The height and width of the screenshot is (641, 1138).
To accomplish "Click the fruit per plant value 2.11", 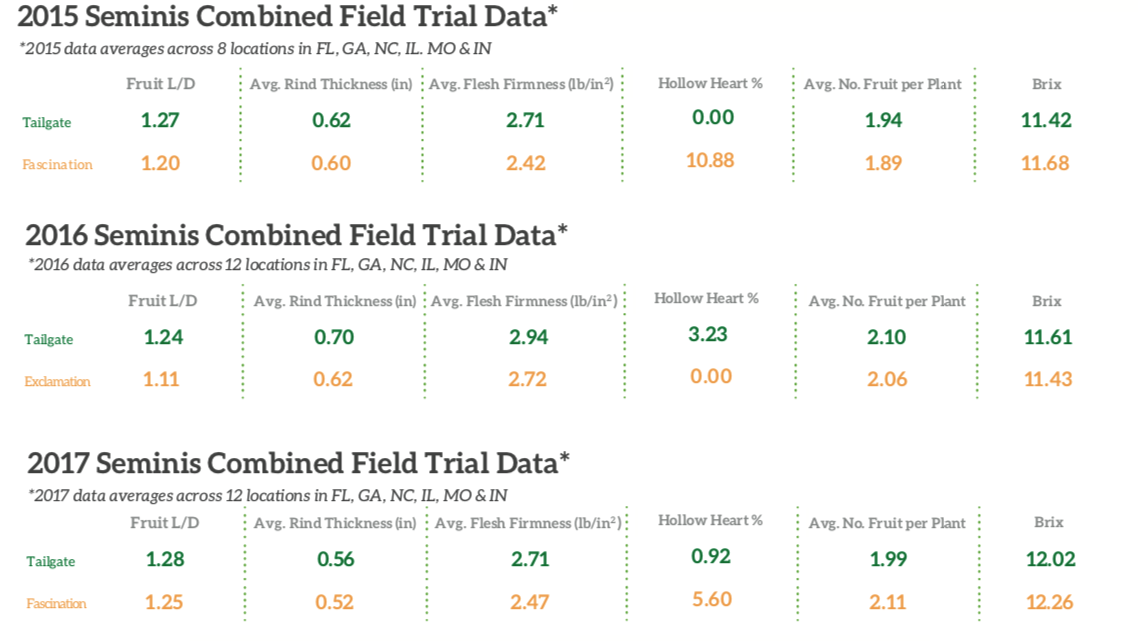I will [887, 602].
